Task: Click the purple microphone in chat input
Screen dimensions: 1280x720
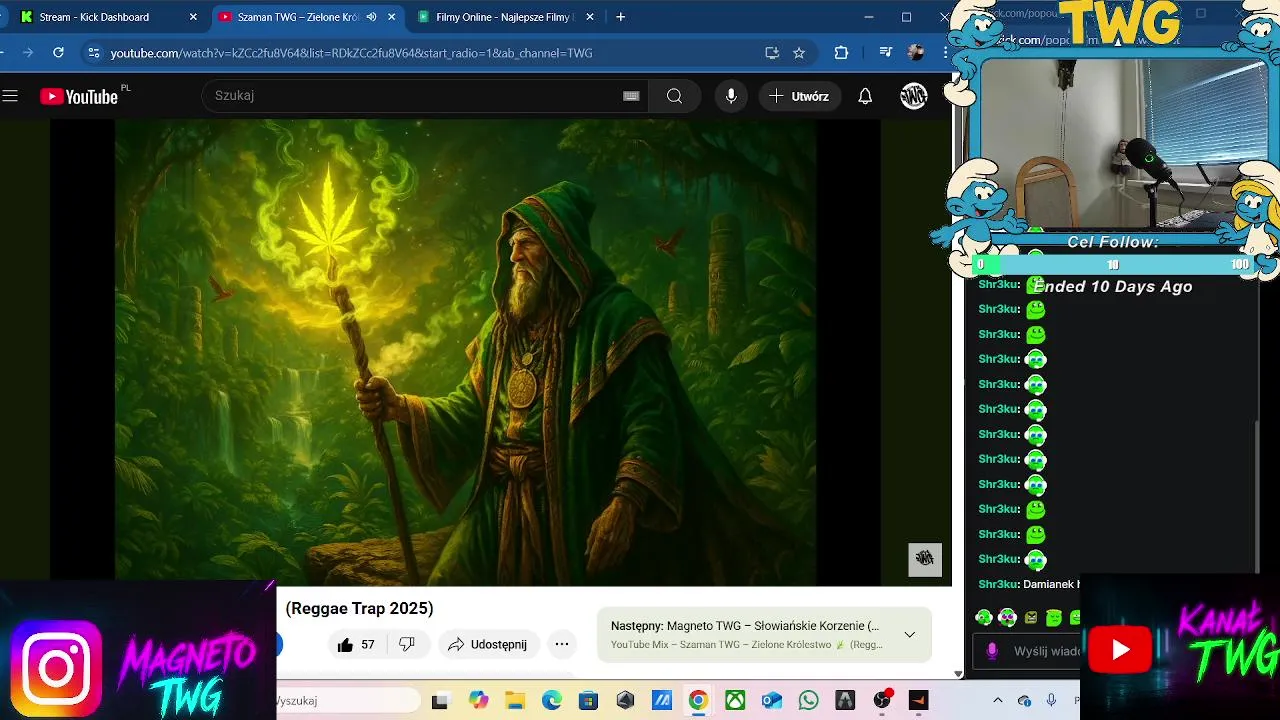Action: coord(992,651)
